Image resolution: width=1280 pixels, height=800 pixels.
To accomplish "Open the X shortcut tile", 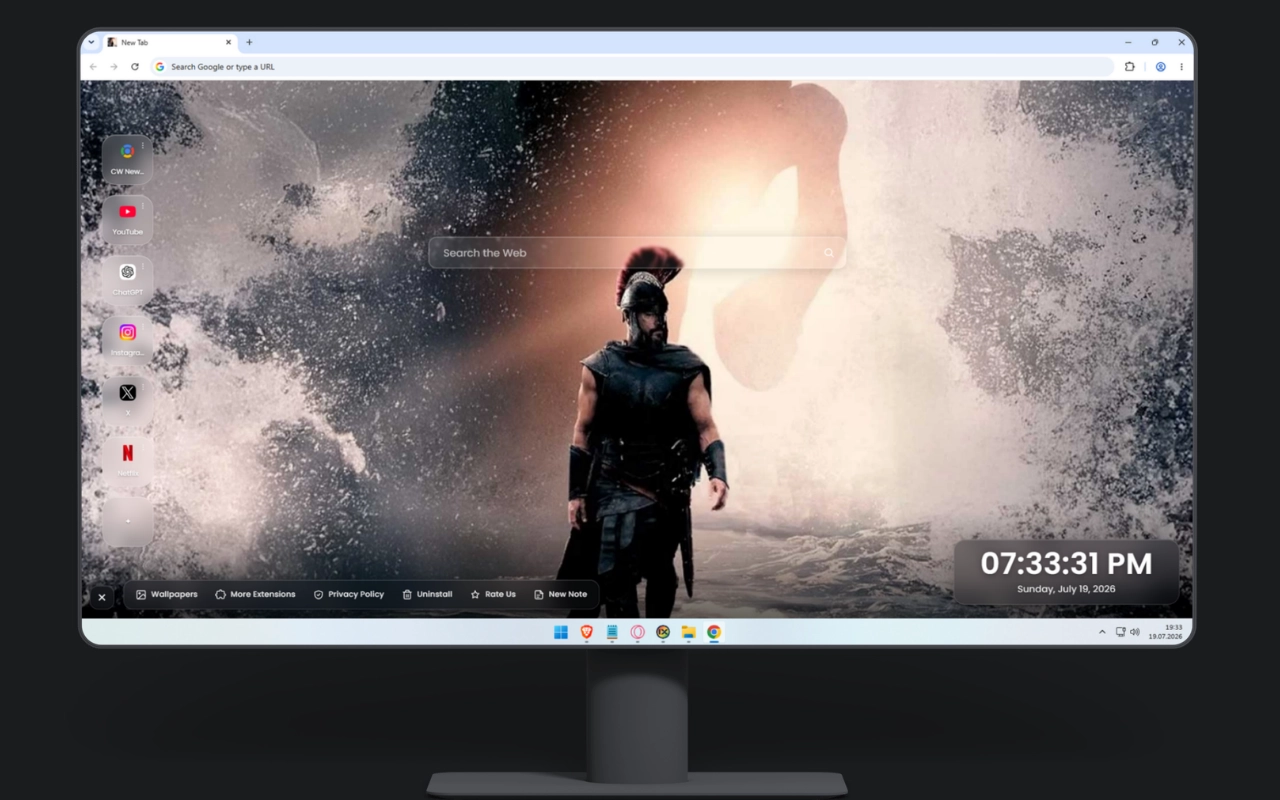I will point(127,400).
